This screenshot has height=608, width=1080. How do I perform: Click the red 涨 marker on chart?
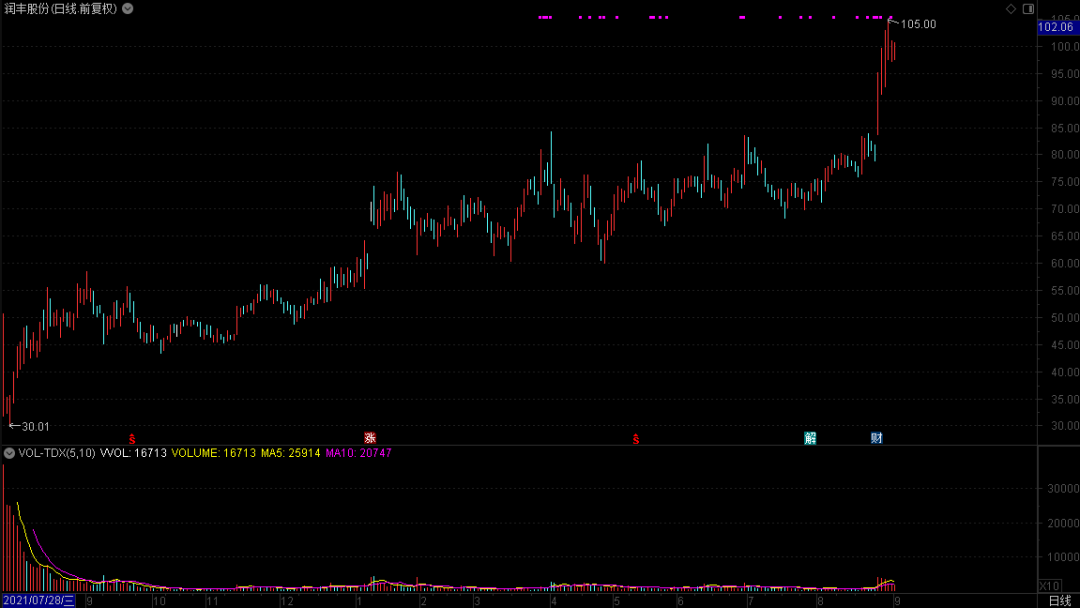pos(370,438)
